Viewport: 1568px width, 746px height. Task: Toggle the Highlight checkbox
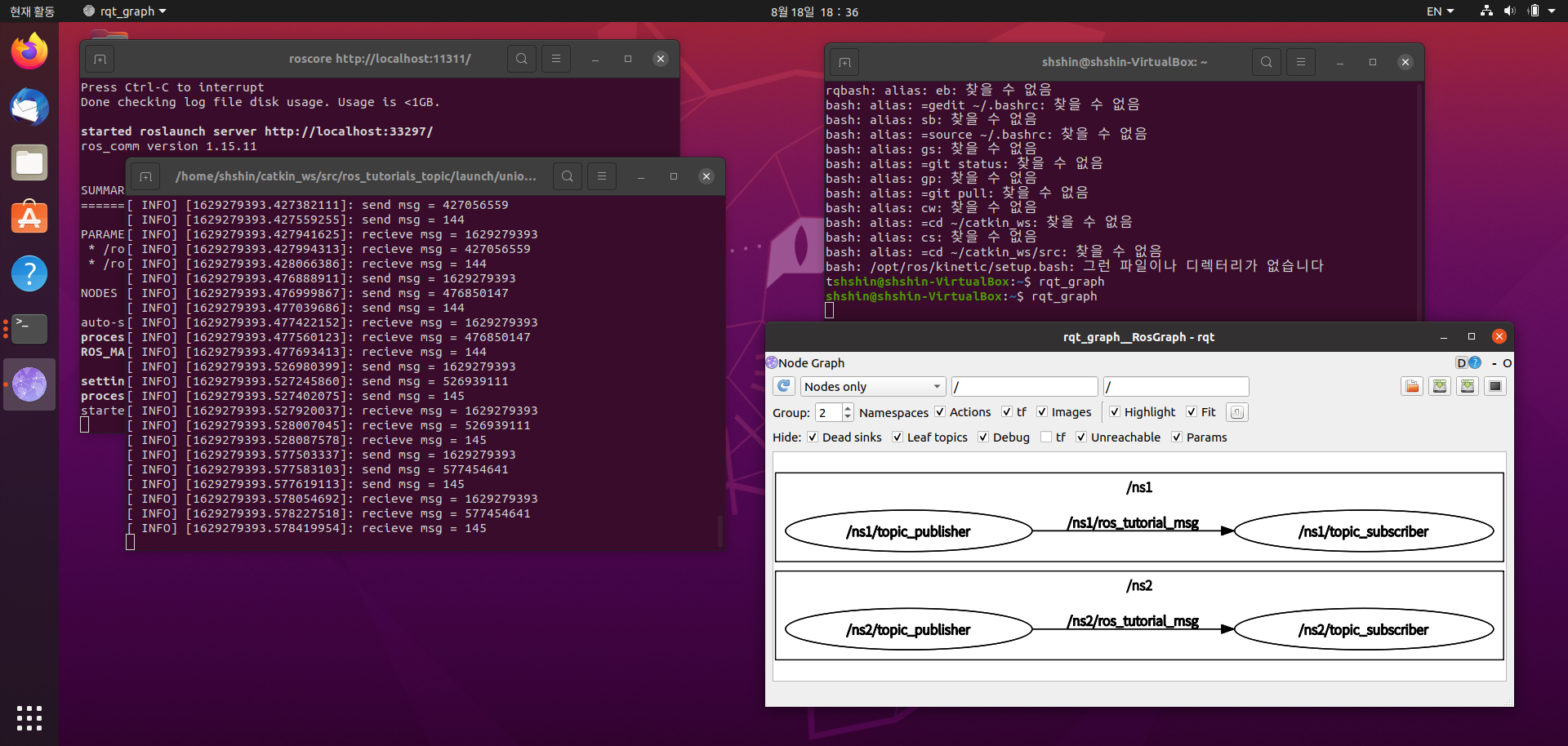(1115, 412)
